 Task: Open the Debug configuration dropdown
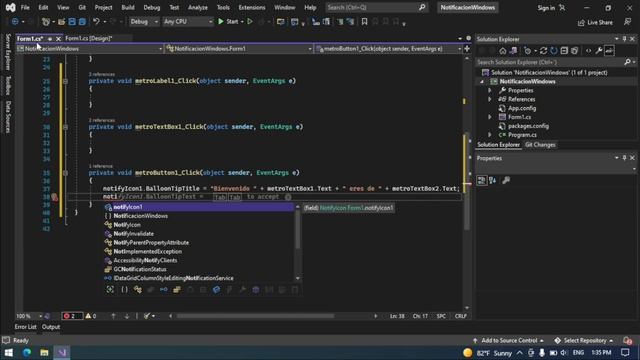point(144,22)
